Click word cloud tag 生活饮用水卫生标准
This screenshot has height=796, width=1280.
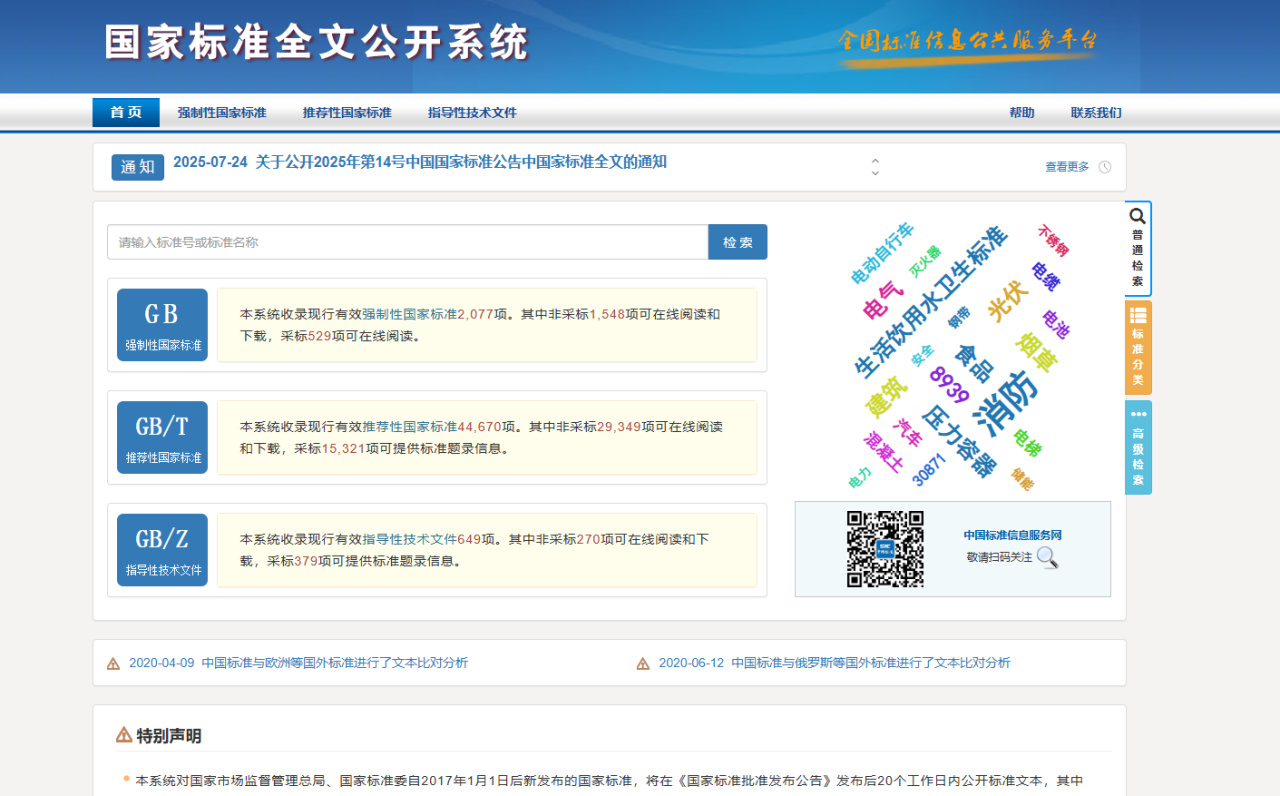pyautogui.click(x=929, y=303)
